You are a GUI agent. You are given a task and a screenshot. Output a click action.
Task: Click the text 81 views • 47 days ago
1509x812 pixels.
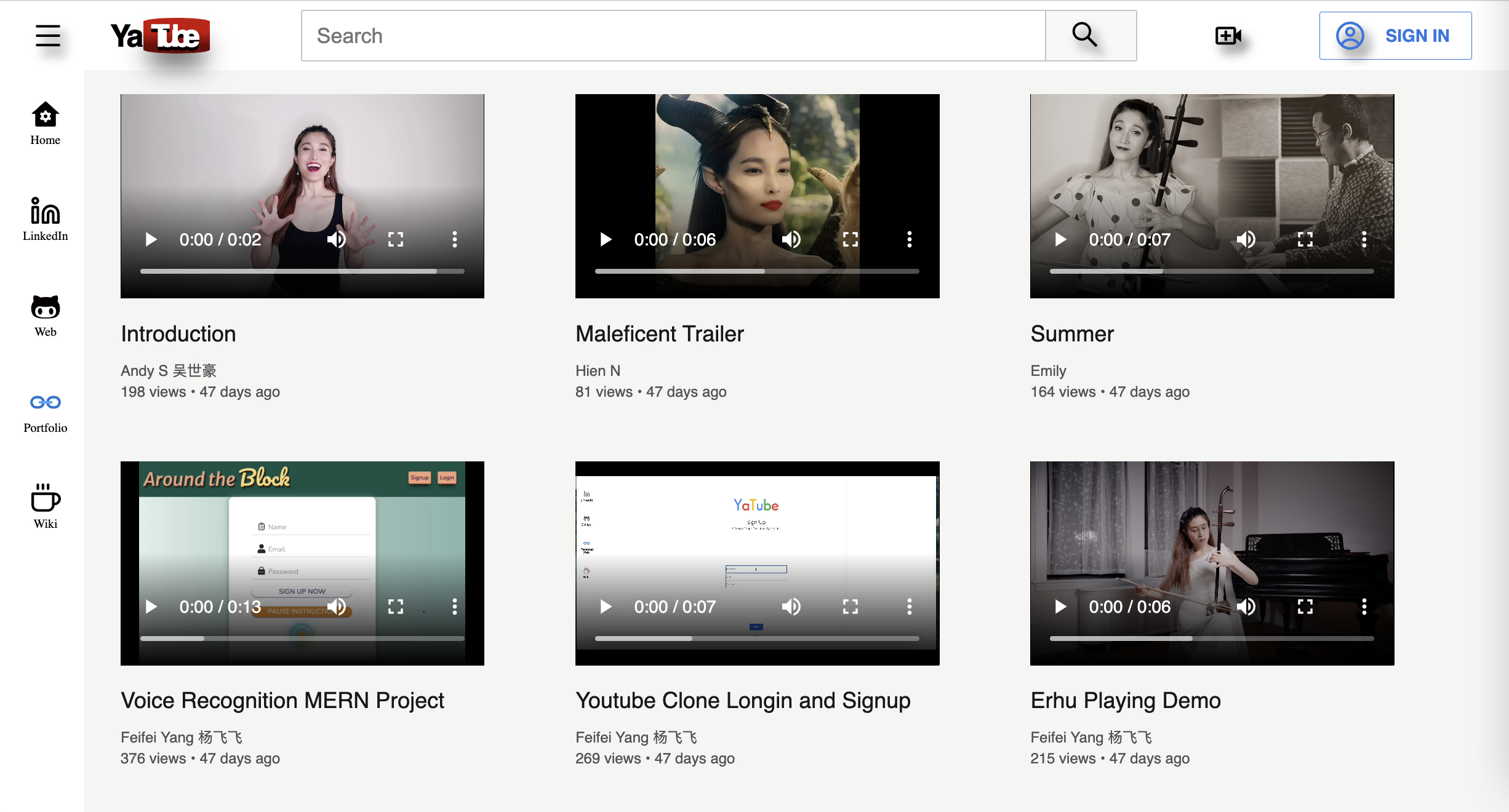pyautogui.click(x=651, y=391)
